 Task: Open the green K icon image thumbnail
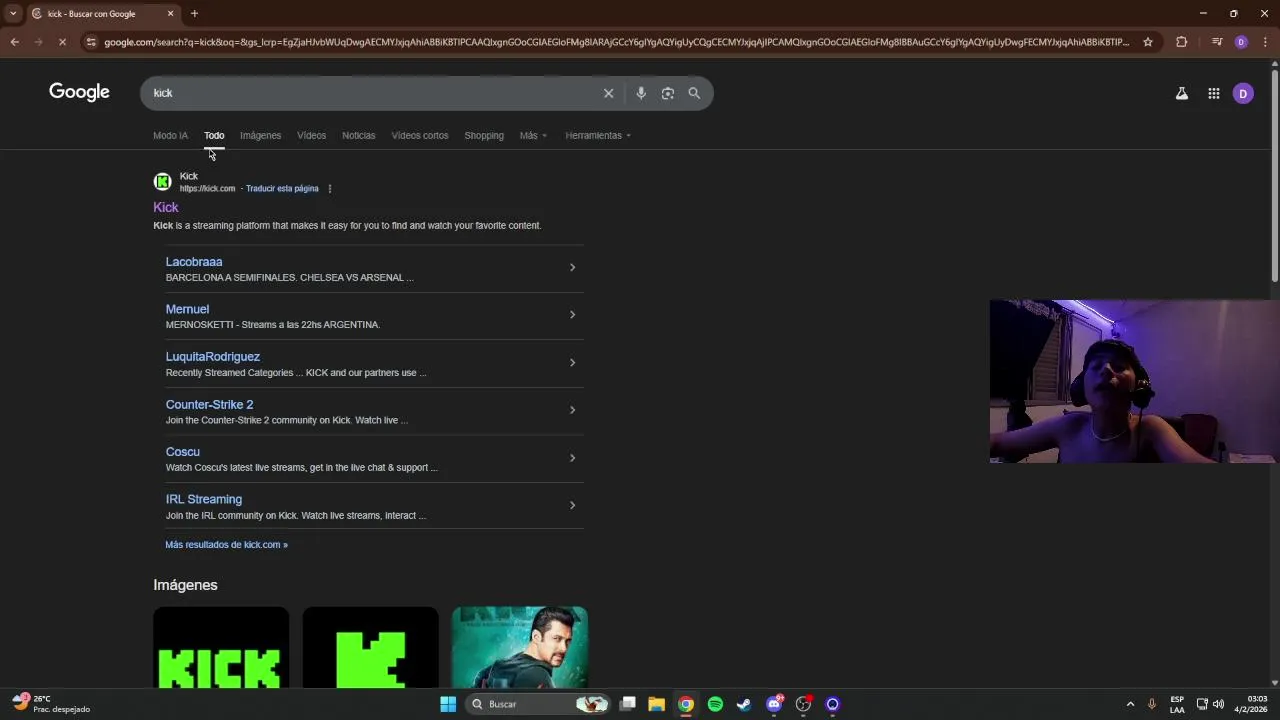(x=370, y=647)
